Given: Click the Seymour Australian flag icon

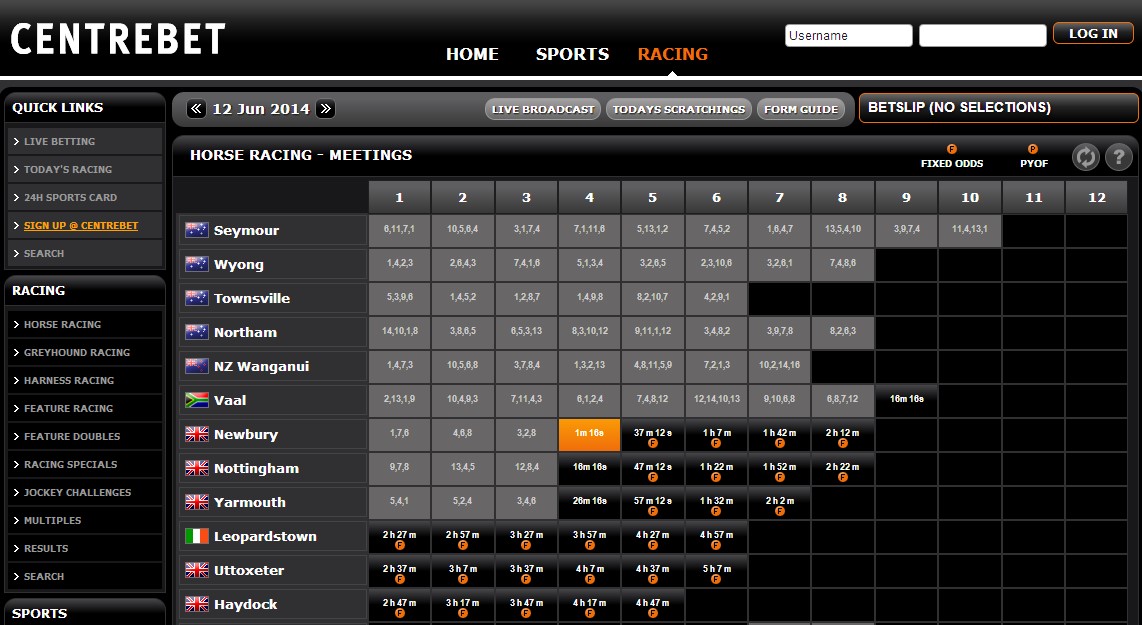Looking at the screenshot, I should tap(197, 230).
